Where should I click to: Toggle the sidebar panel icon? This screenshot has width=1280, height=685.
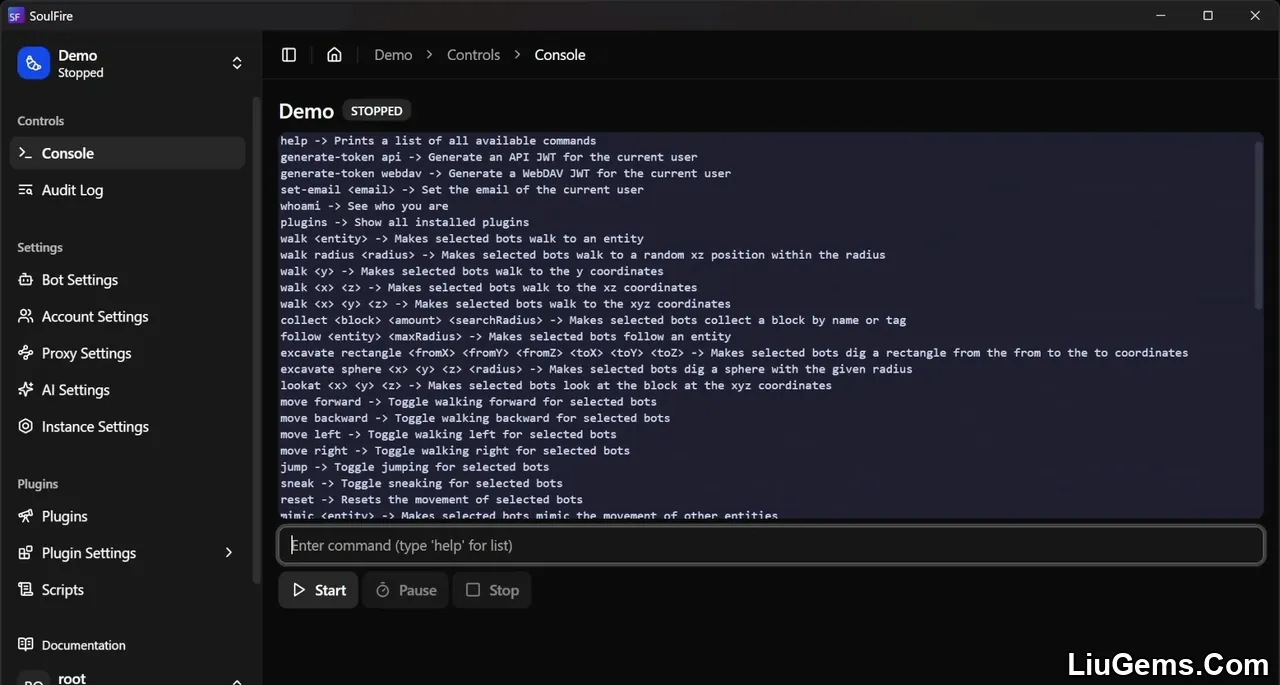point(289,55)
